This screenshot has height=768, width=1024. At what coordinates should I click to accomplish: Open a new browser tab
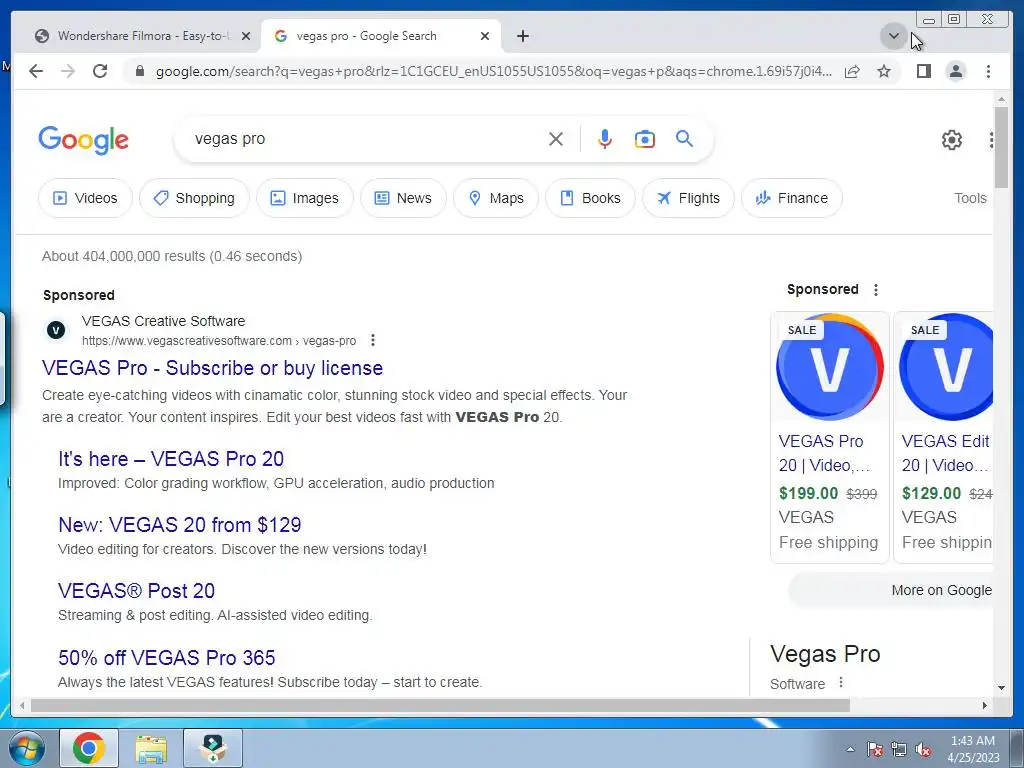522,36
